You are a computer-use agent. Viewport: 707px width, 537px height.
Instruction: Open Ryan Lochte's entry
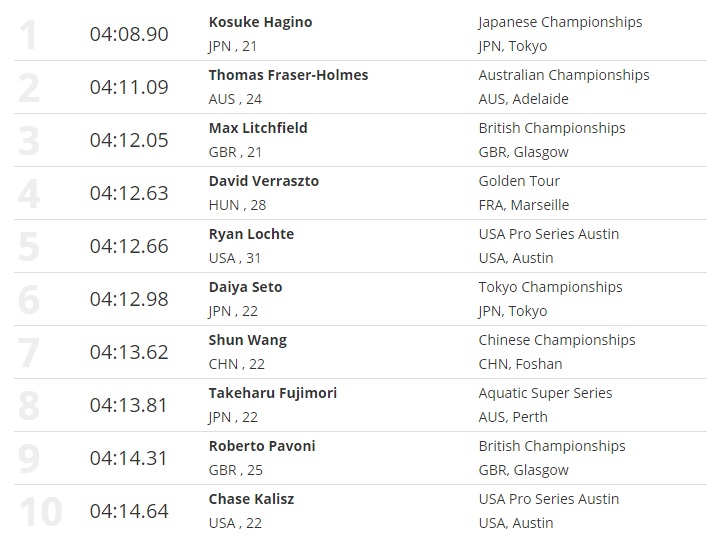(251, 234)
